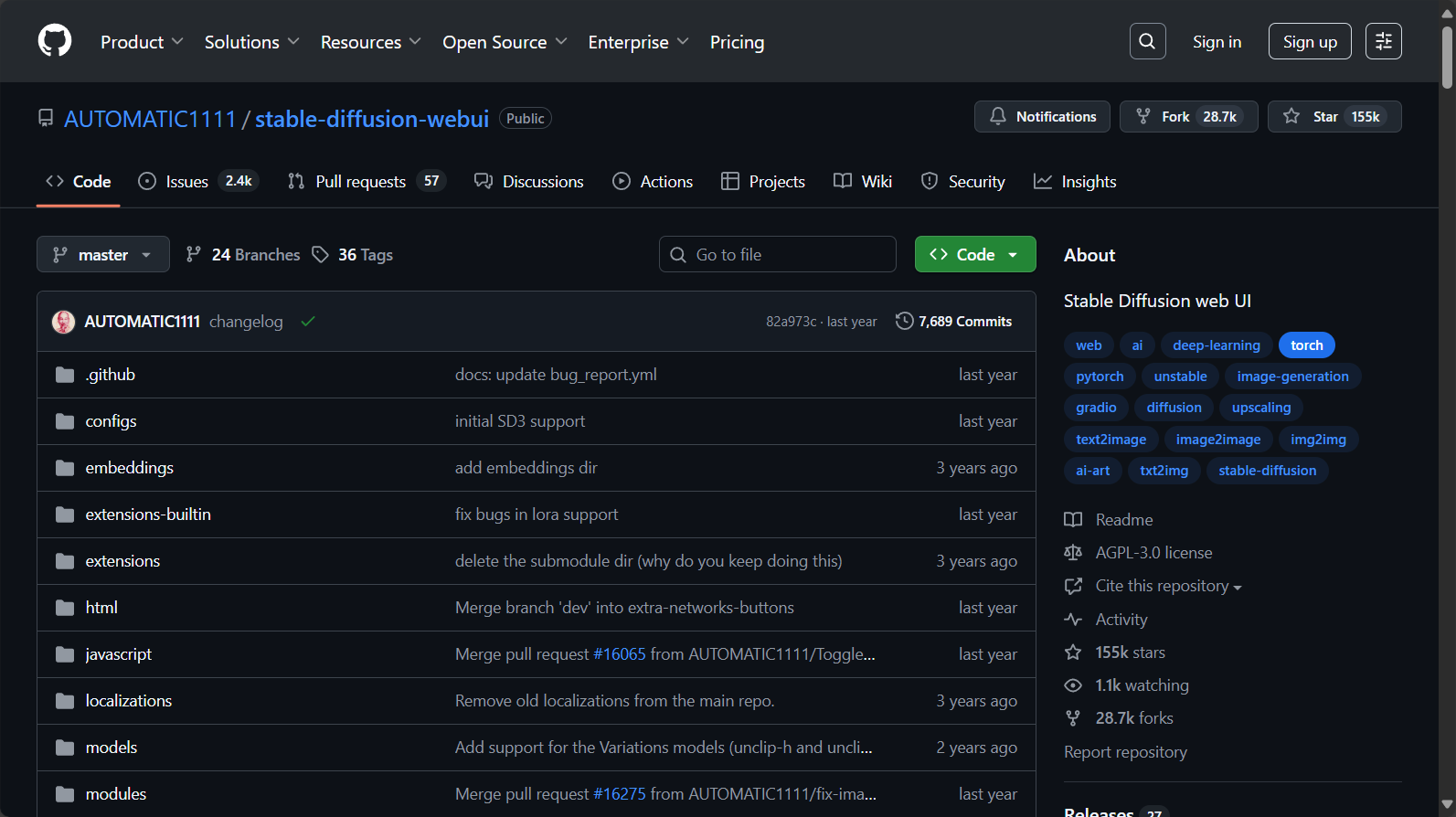This screenshot has width=1456, height=817.
Task: Click the Sign up button
Action: (x=1310, y=41)
